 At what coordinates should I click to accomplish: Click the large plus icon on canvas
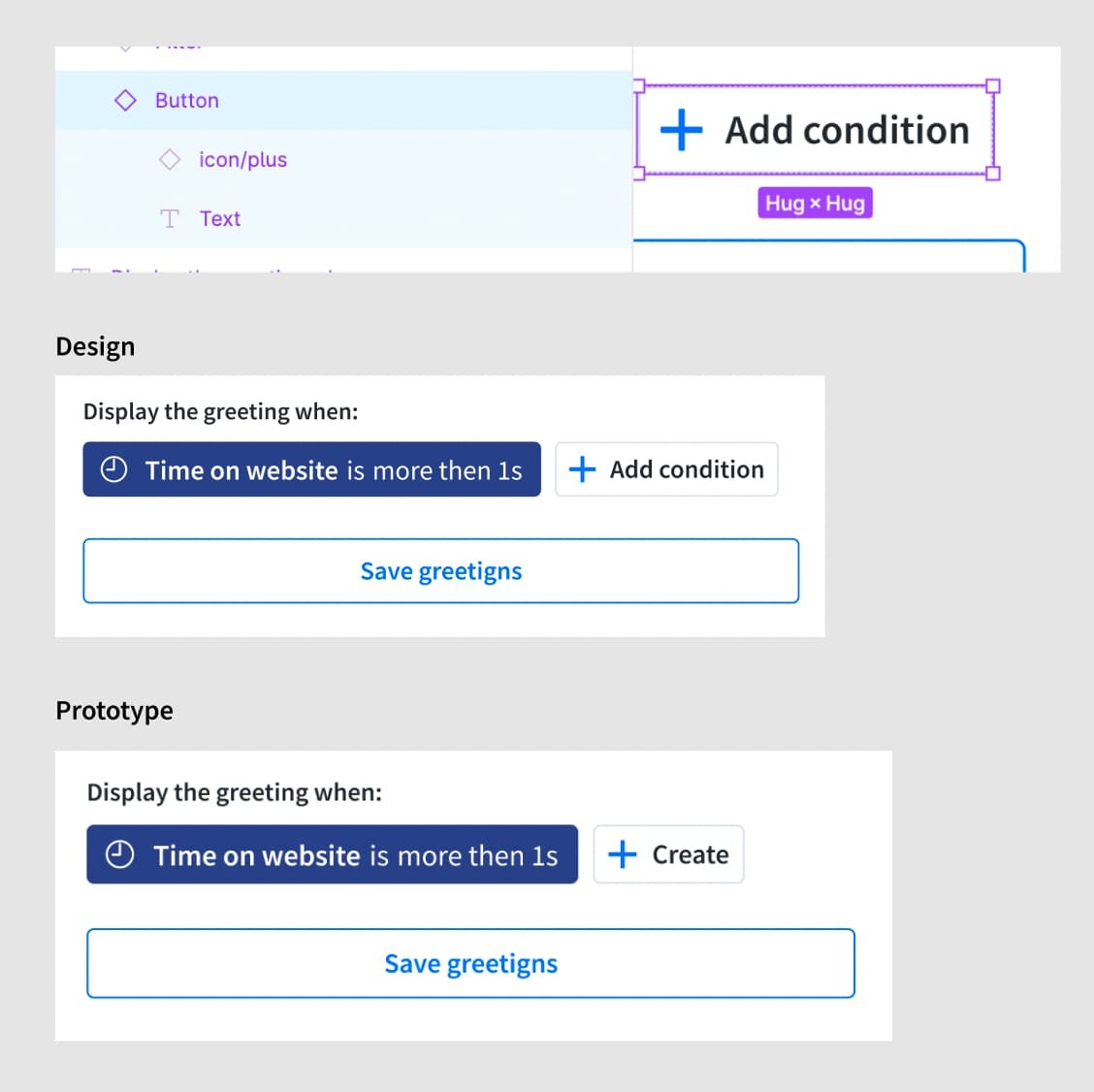681,130
